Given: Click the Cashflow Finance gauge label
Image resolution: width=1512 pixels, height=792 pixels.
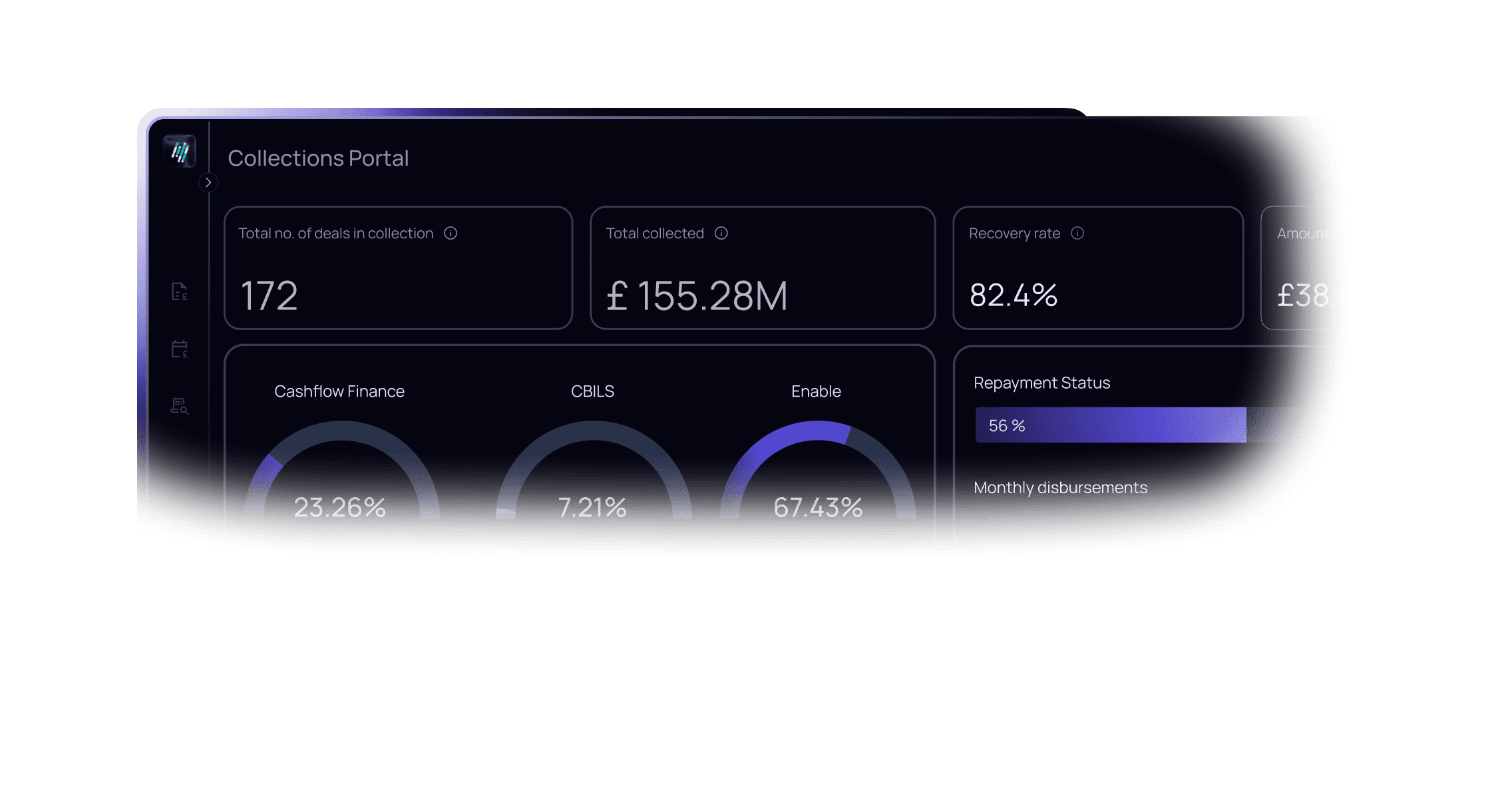Looking at the screenshot, I should 339,391.
